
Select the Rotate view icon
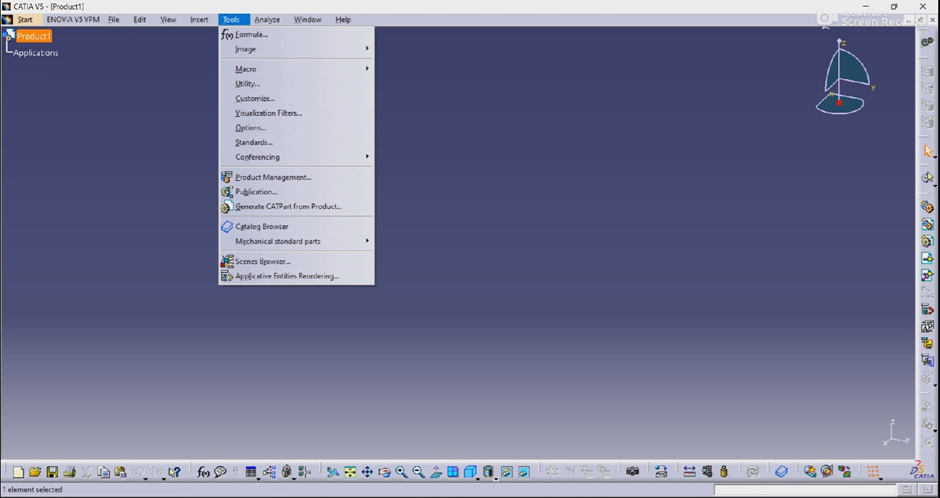tap(384, 472)
